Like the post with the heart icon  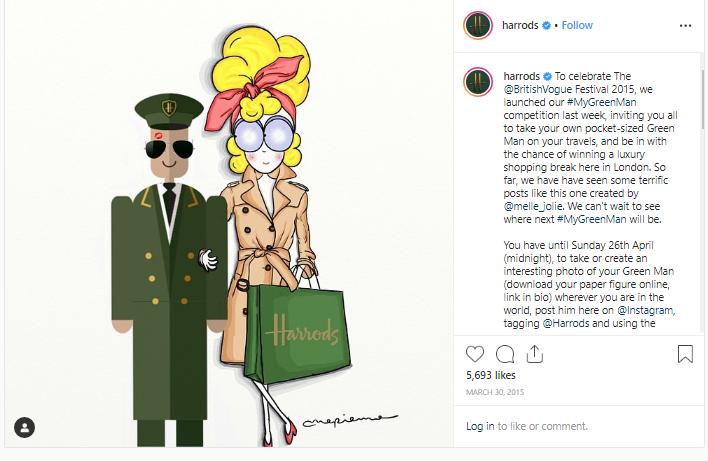[x=475, y=354]
